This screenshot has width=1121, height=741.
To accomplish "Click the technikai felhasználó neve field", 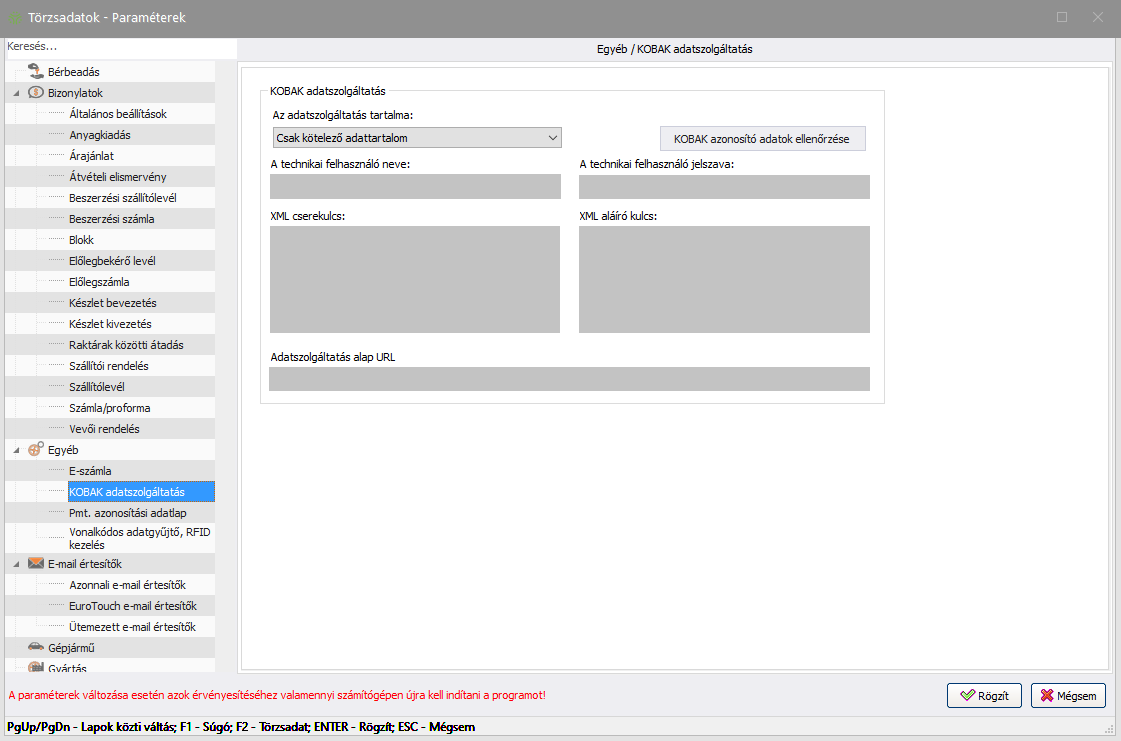I will [415, 187].
